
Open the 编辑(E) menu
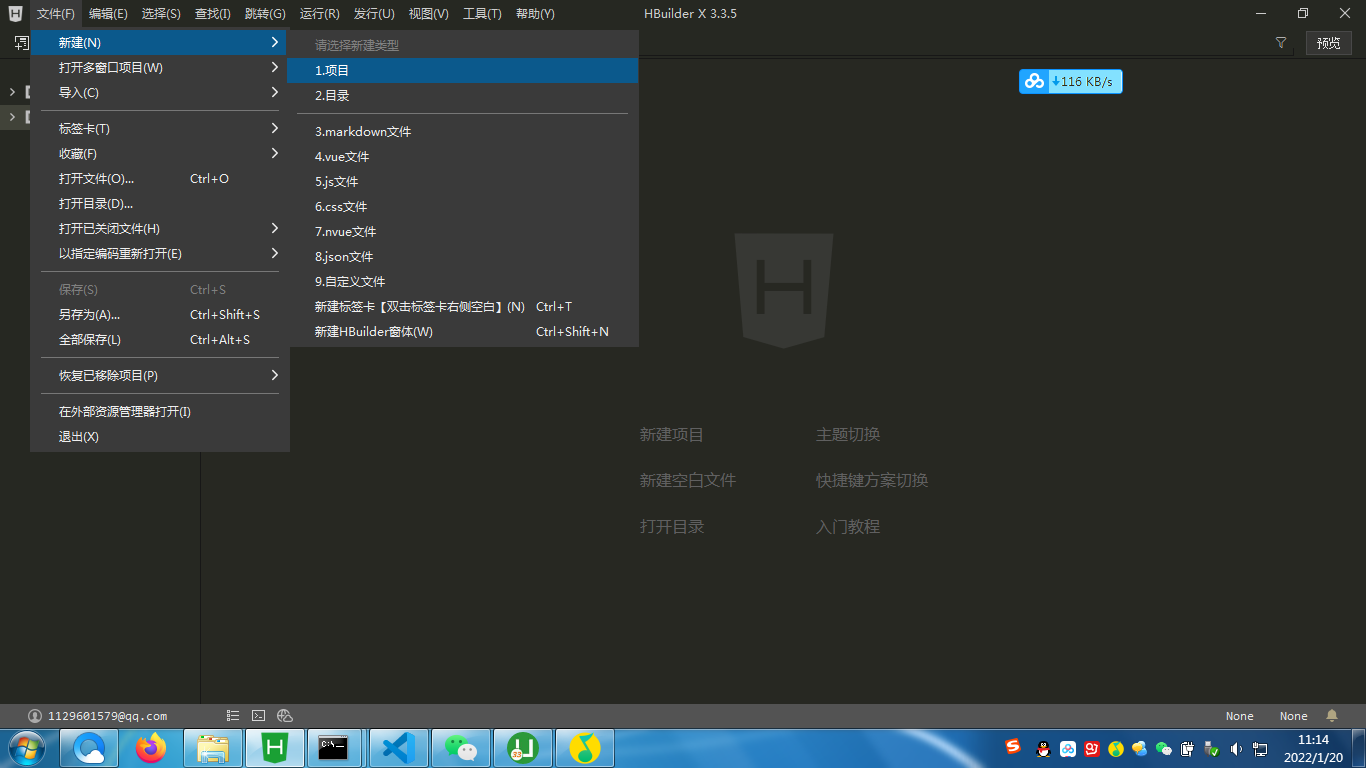click(x=108, y=14)
